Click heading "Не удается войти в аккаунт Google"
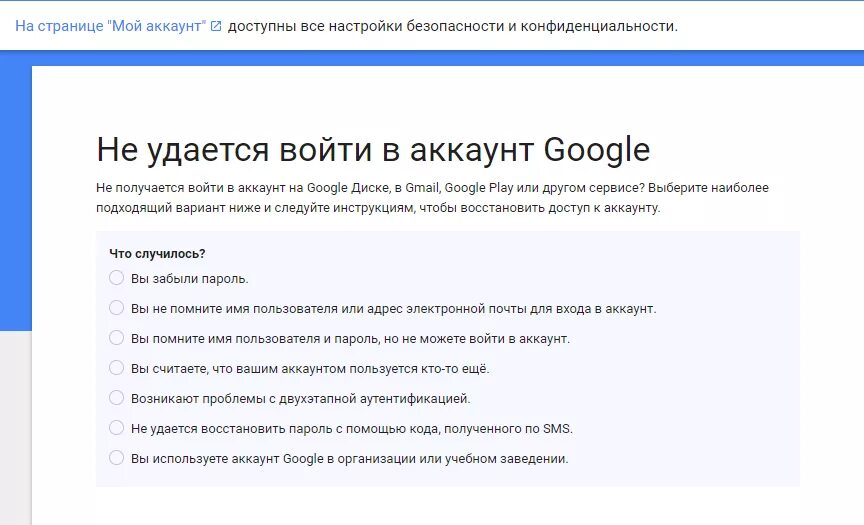 (373, 149)
